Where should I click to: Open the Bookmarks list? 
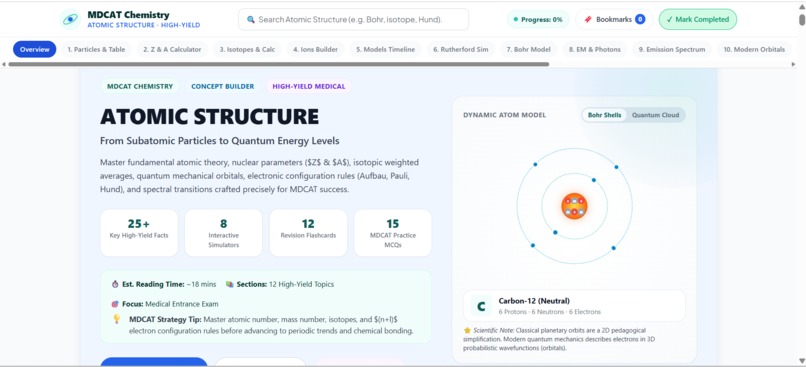click(x=614, y=20)
